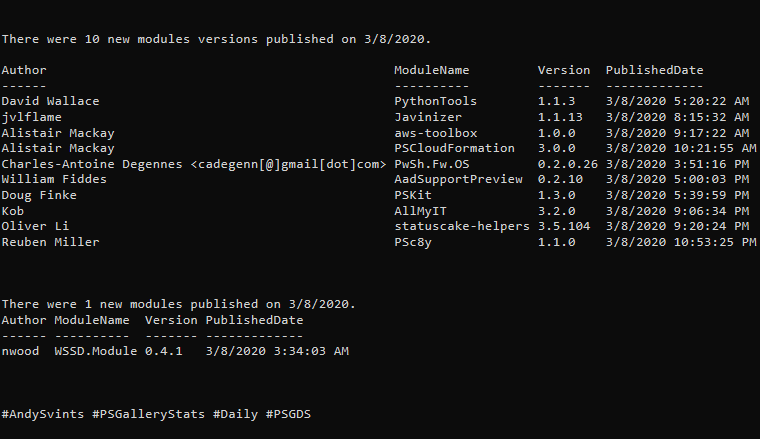760x439 pixels.
Task: Click the WSSD.Module entry
Action: point(95,351)
